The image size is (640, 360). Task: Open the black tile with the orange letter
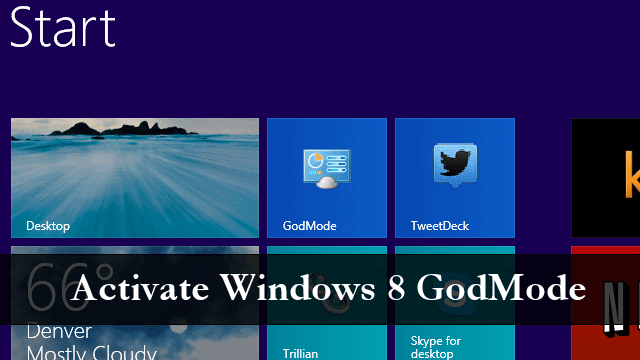tap(606, 178)
